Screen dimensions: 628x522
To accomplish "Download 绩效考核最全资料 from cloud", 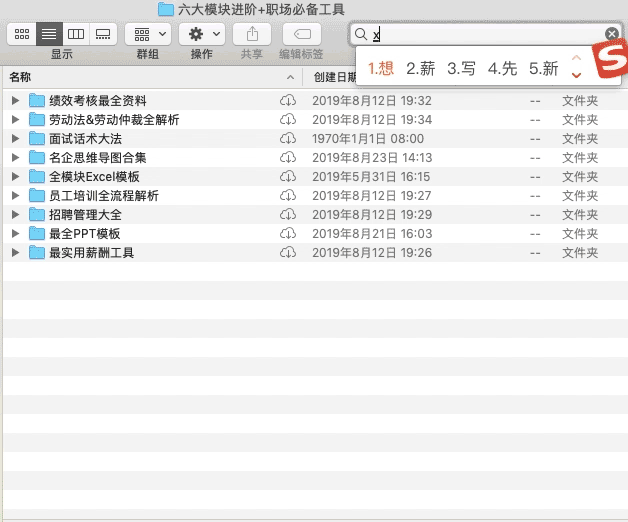I will point(288,101).
